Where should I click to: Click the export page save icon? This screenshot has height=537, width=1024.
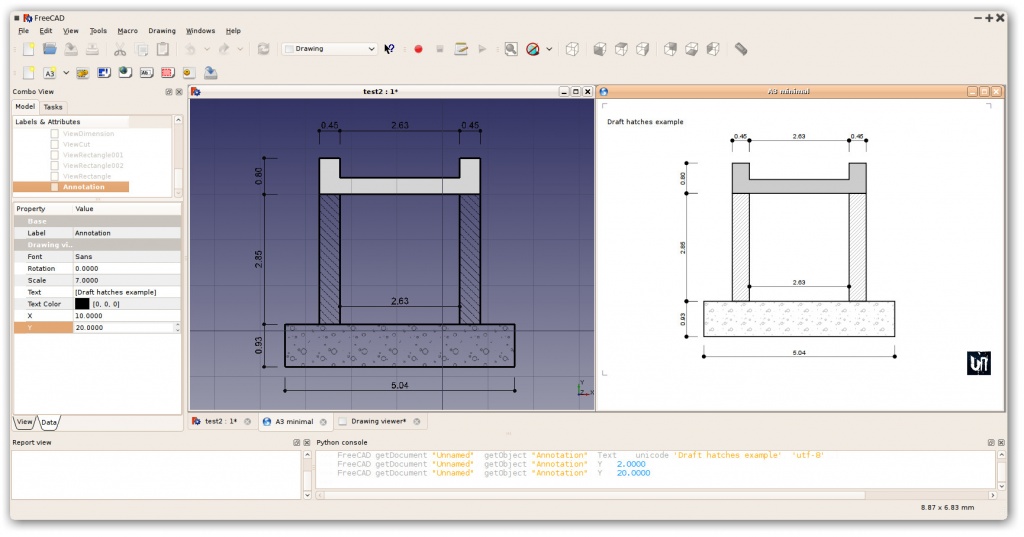[x=210, y=73]
